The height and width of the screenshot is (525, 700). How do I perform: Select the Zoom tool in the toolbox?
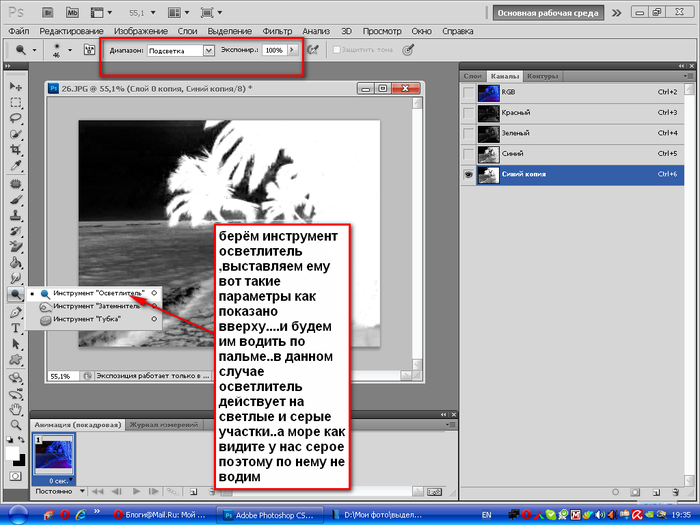coord(16,425)
